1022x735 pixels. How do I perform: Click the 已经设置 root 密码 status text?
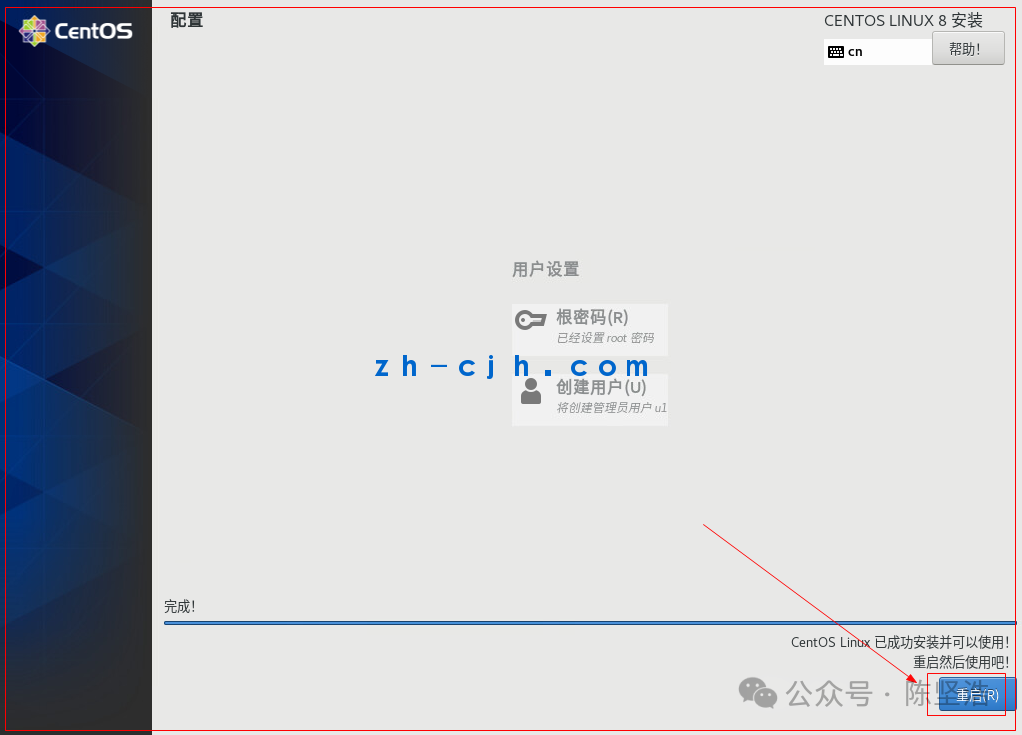[606, 338]
